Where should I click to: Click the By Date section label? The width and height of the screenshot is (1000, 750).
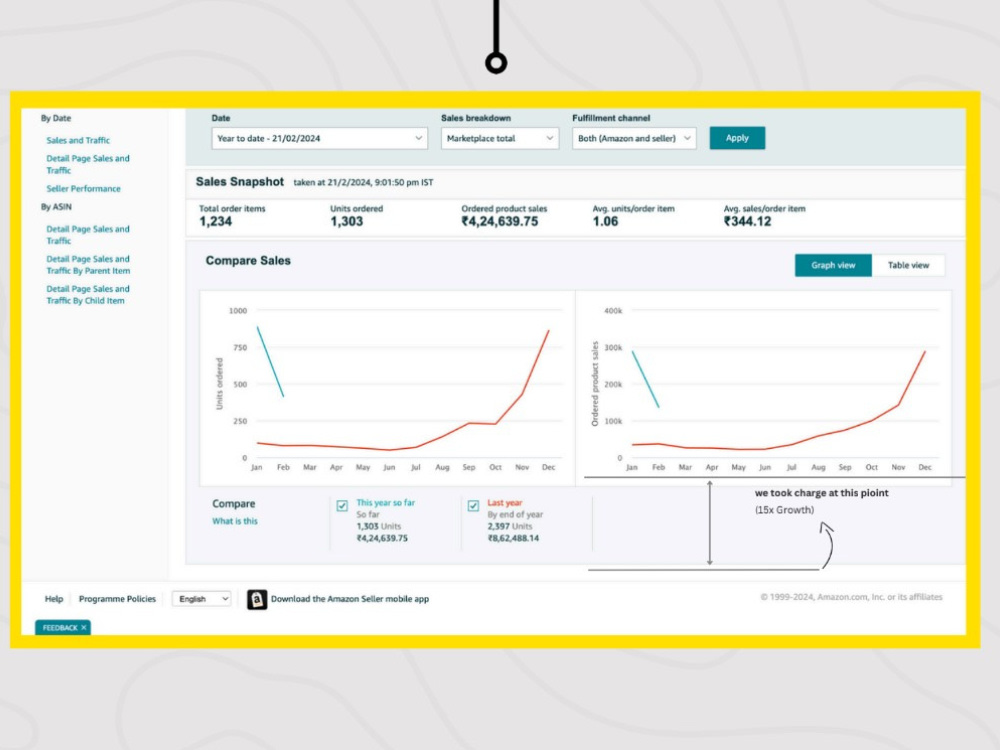point(56,118)
